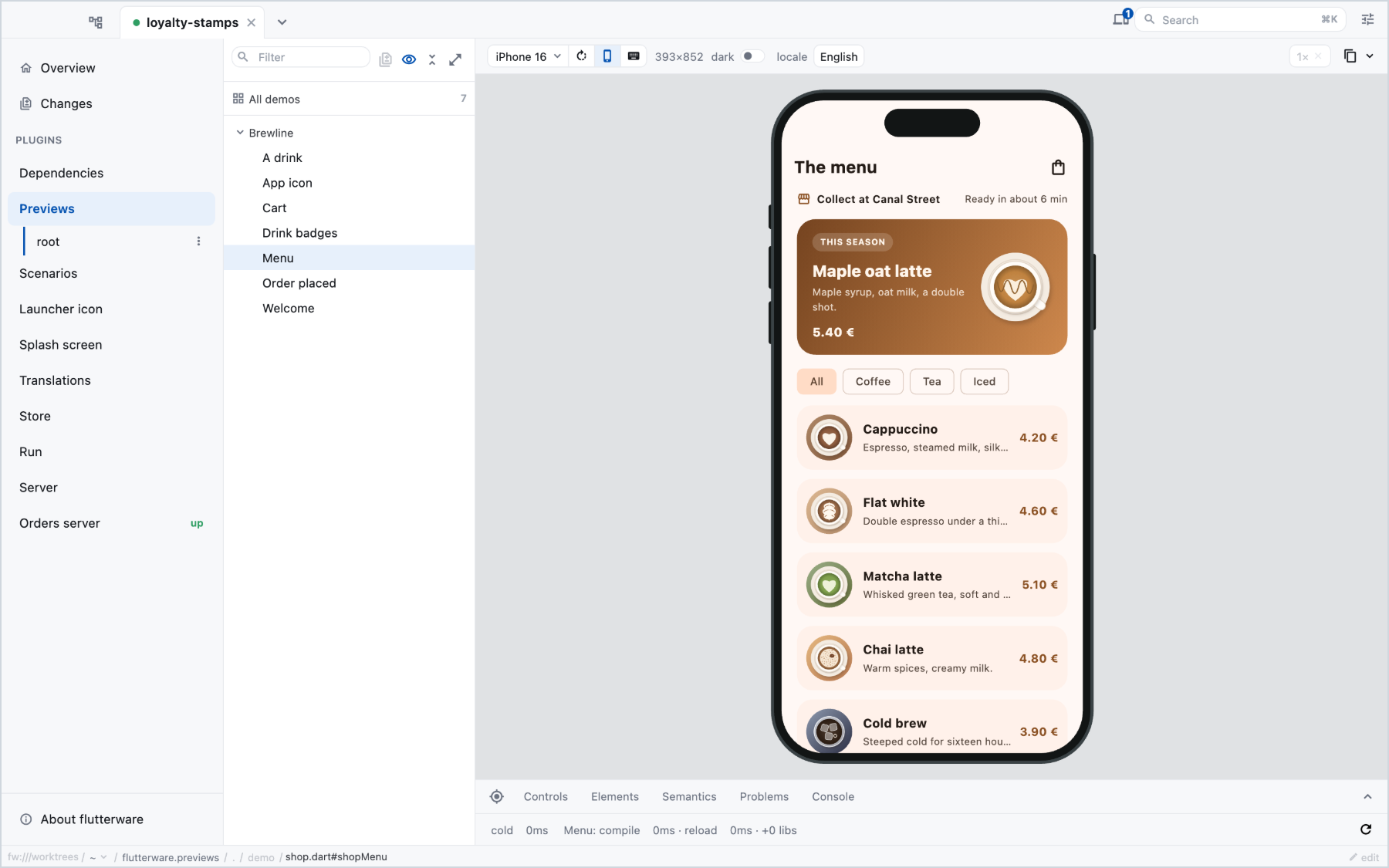The height and width of the screenshot is (868, 1389).
Task: Open the shopping bag in the phone preview
Action: coord(1058,167)
